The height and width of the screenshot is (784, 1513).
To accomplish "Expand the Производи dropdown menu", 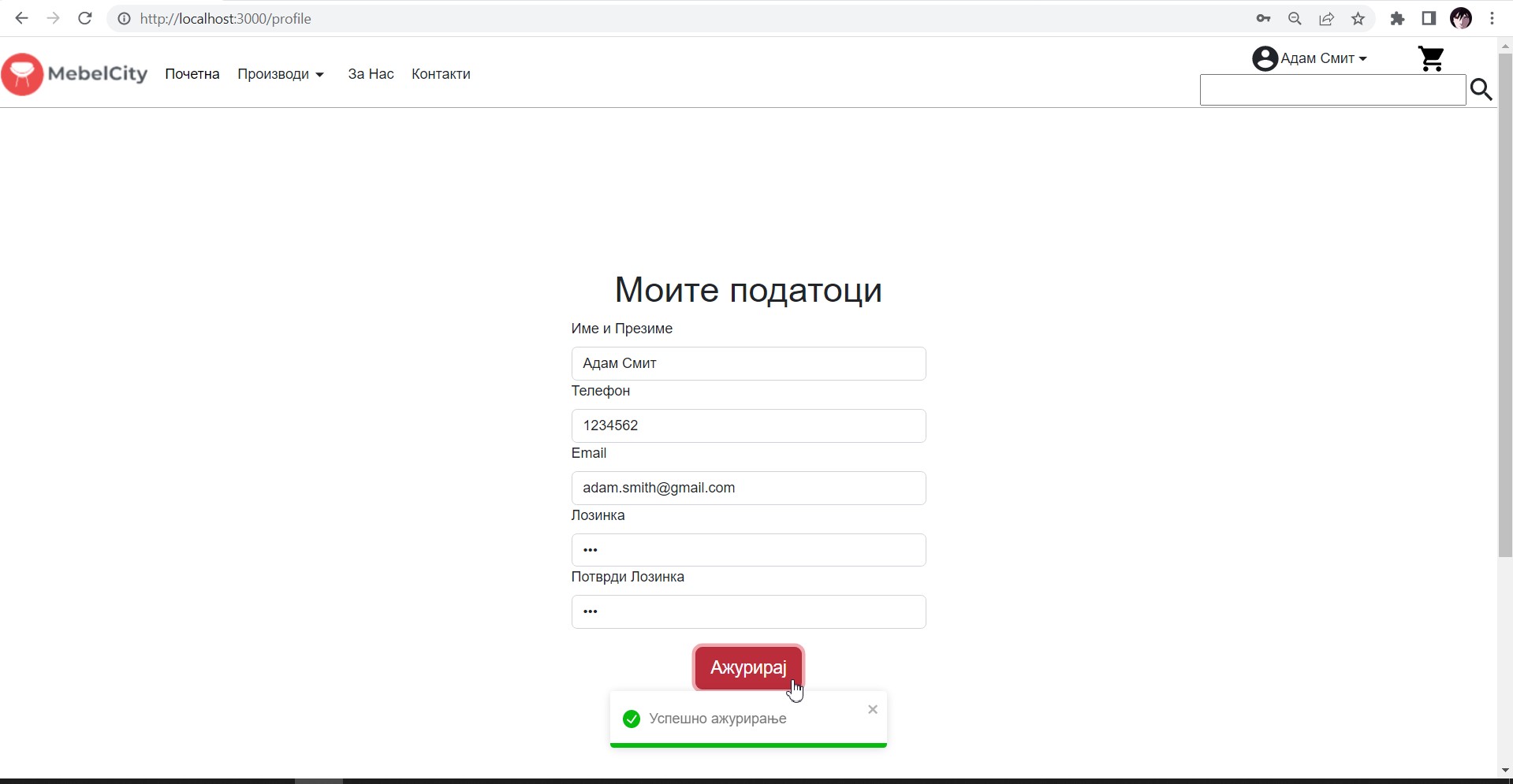I will [x=281, y=74].
